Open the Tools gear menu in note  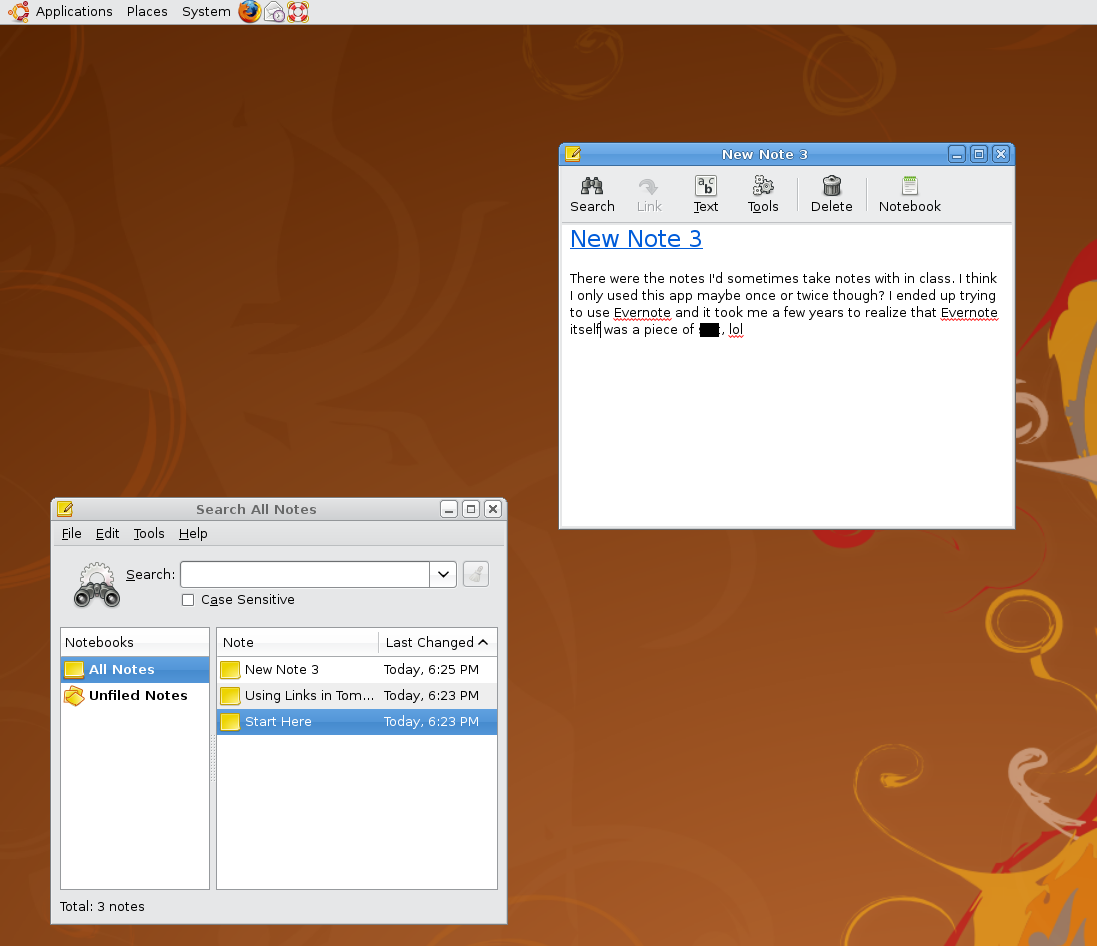click(x=763, y=194)
